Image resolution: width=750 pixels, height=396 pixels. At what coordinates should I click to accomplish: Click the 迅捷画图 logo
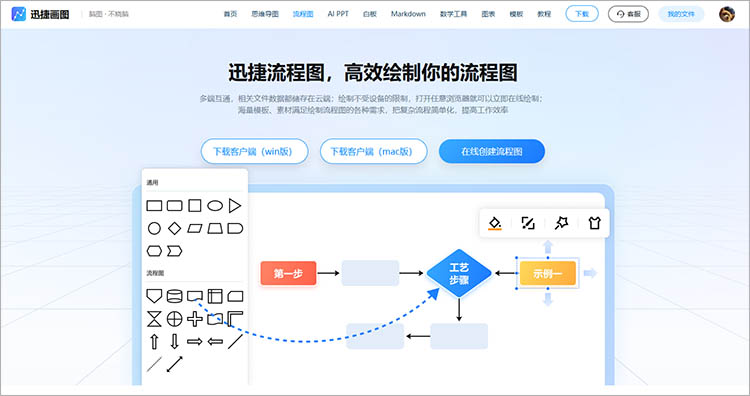click(x=40, y=14)
